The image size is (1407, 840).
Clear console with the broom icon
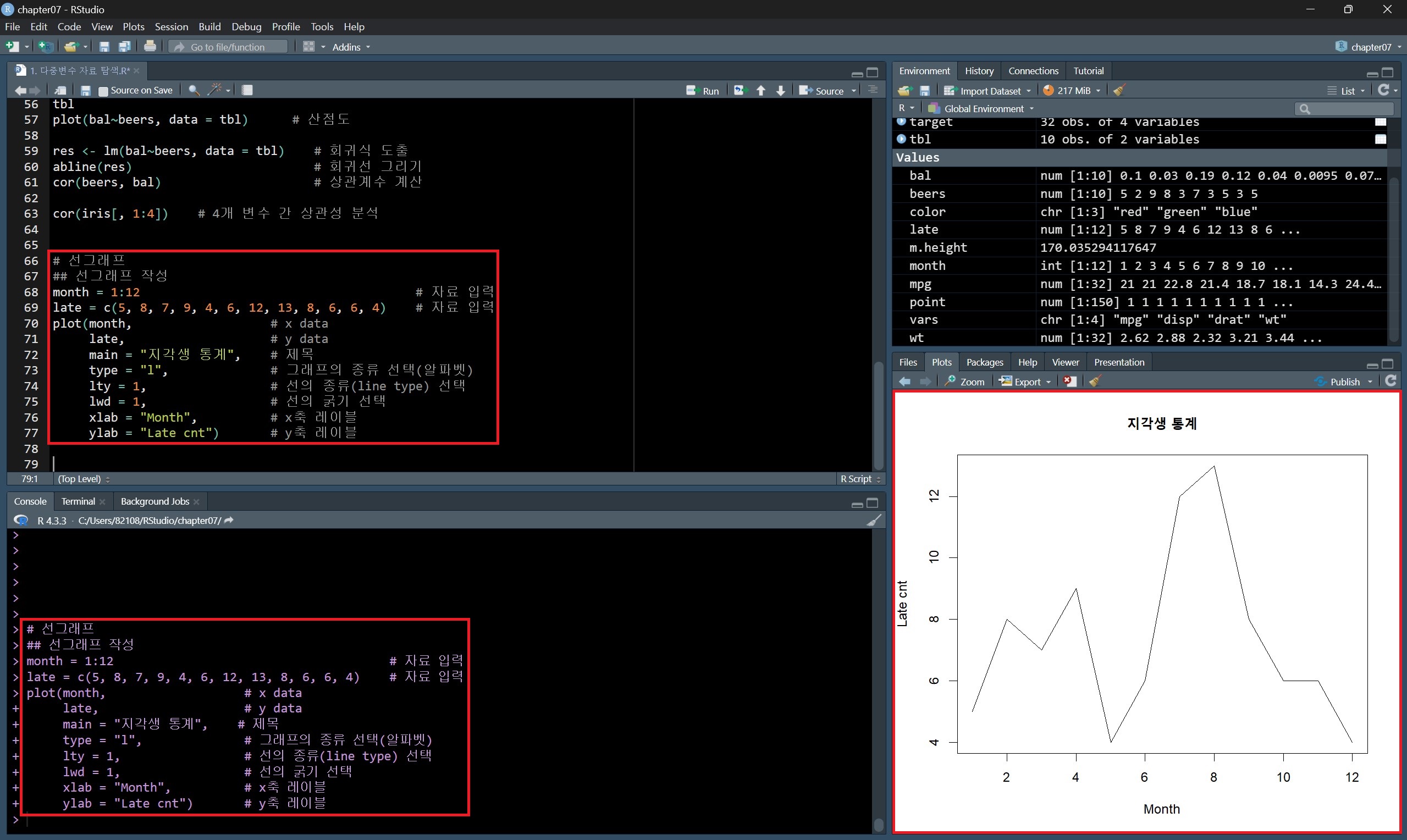click(x=873, y=520)
